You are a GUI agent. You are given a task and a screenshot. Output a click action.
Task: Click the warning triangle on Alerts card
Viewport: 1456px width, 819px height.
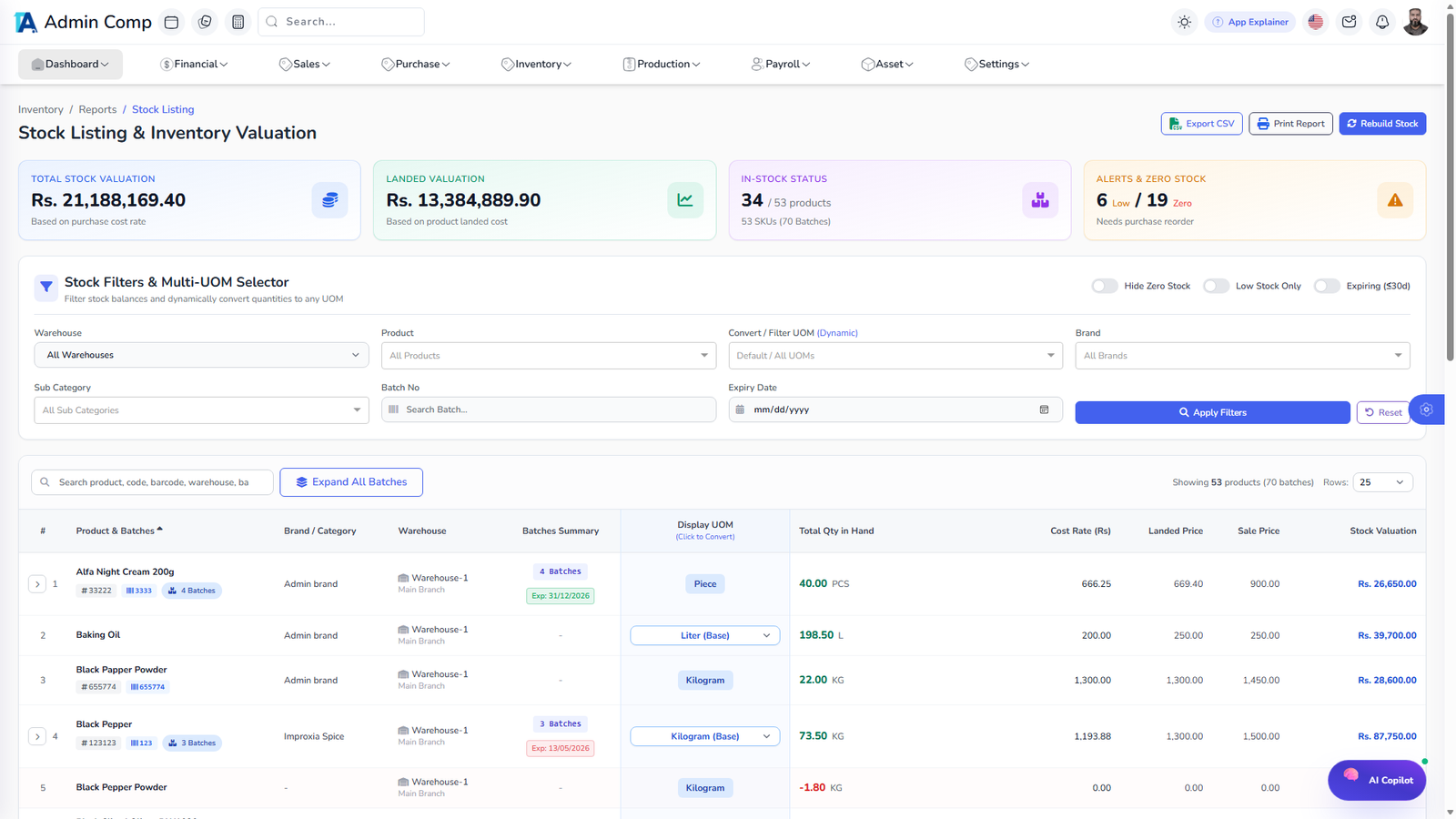(1395, 200)
